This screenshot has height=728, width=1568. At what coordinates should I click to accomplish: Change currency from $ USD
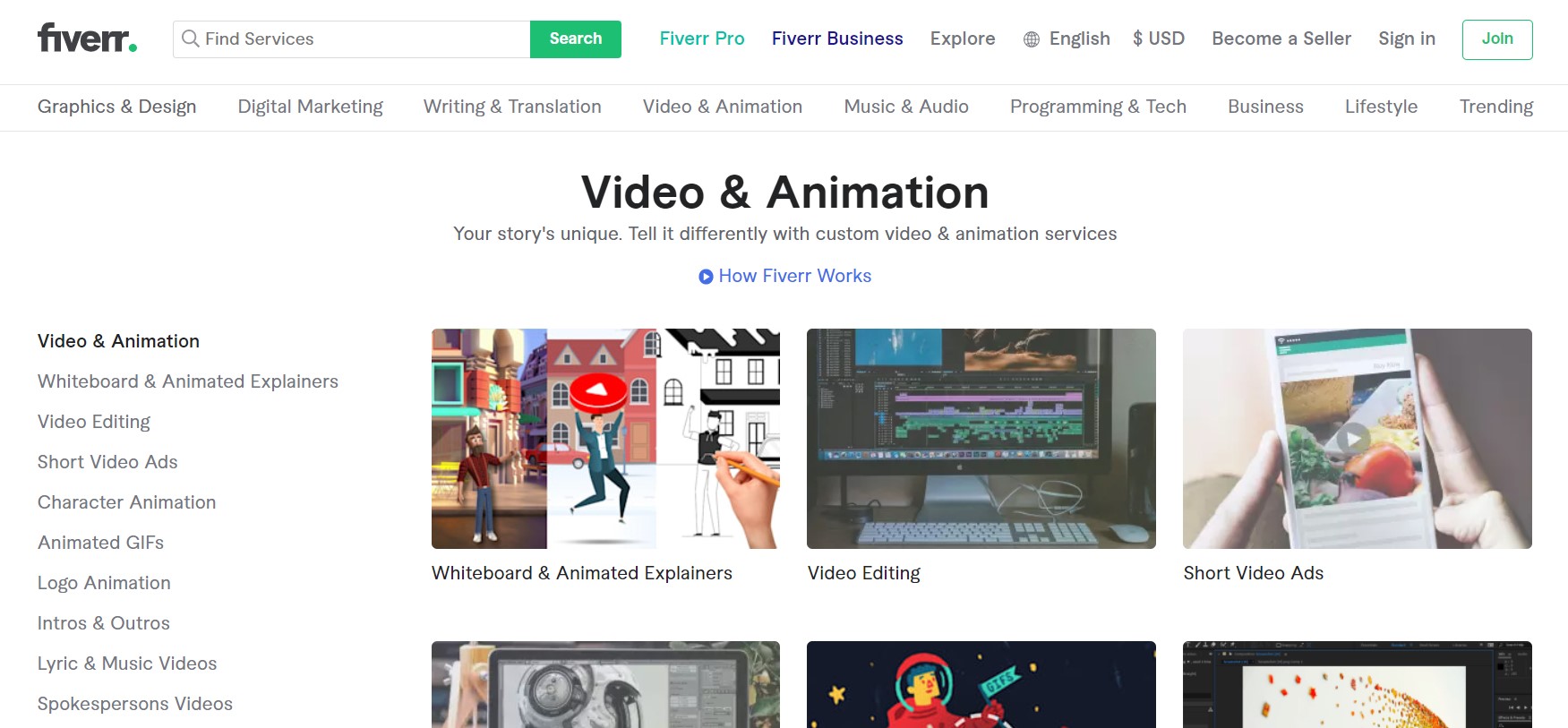1159,39
